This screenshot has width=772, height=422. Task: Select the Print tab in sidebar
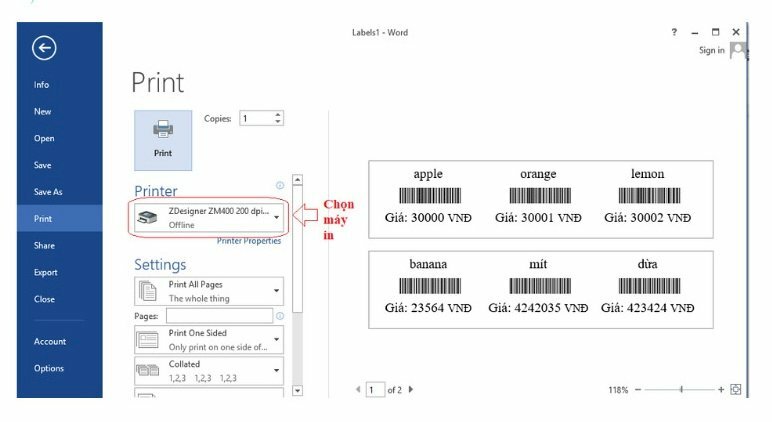coord(60,218)
